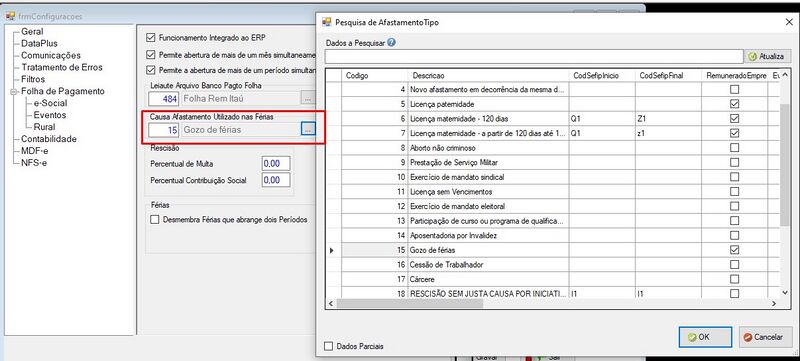Open Rural under Folha de Pagamento
Screen dimensions: 800x361
coord(44,127)
